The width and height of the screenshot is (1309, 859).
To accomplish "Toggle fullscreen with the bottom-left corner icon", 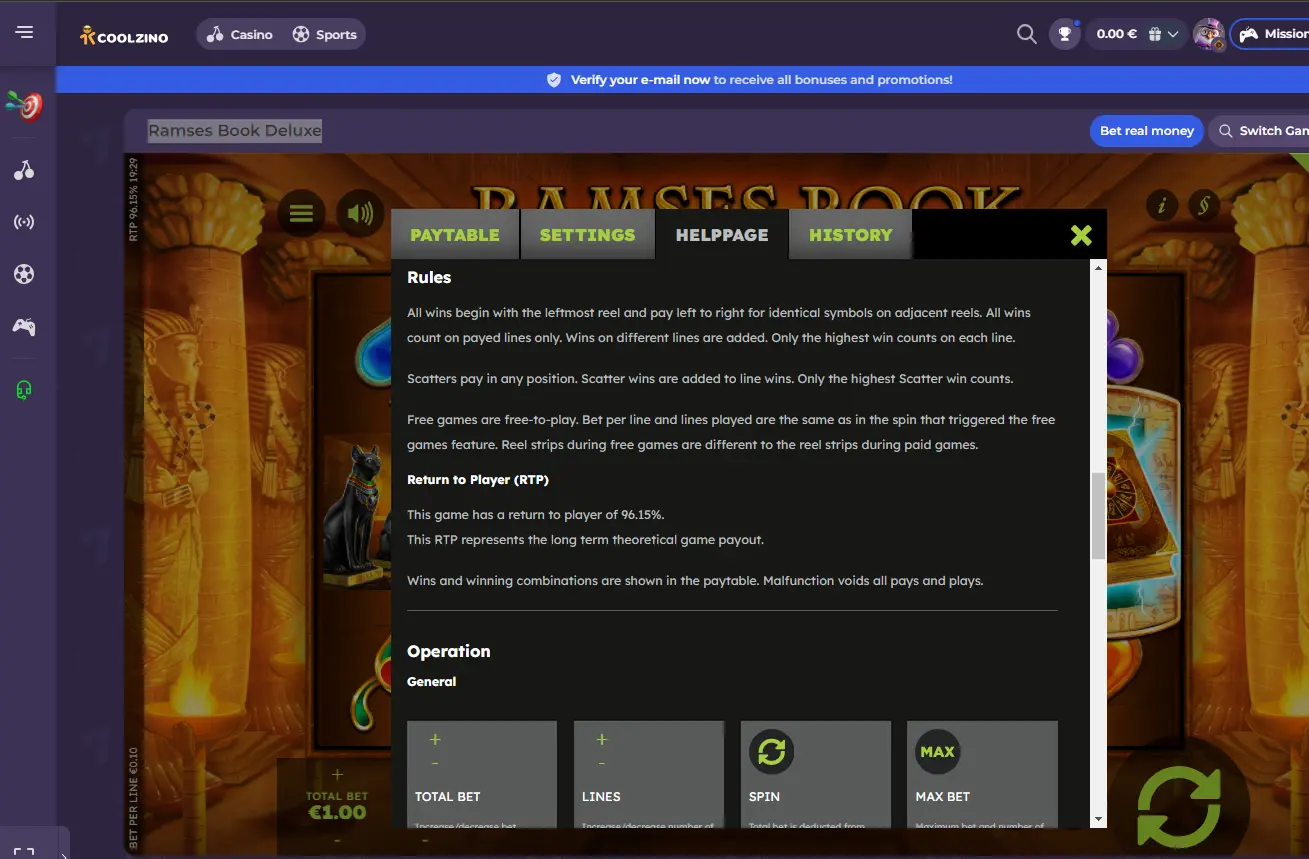I will (x=24, y=852).
